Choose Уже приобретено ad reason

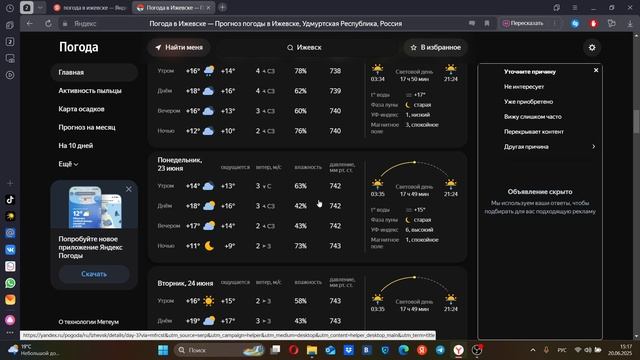point(528,102)
